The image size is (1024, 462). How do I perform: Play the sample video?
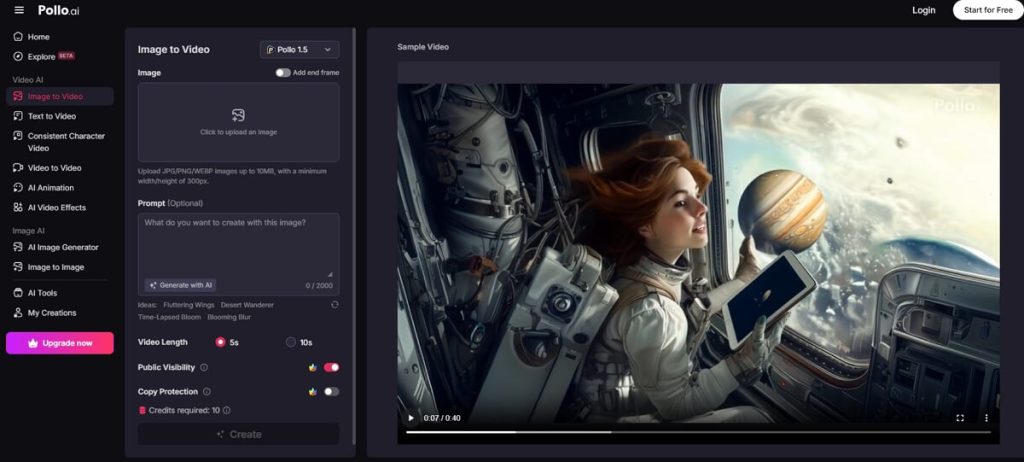(x=410, y=418)
